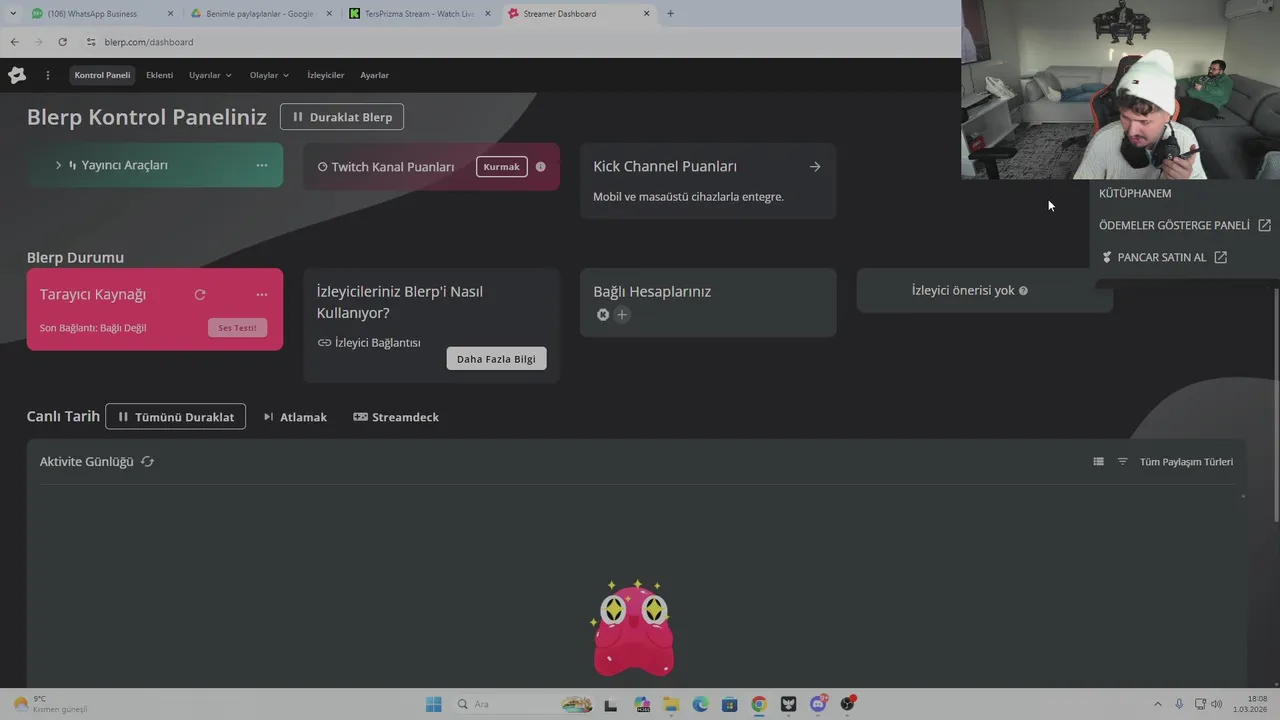Image resolution: width=1280 pixels, height=720 pixels.
Task: Reload the blerp.com page
Action: 62,42
